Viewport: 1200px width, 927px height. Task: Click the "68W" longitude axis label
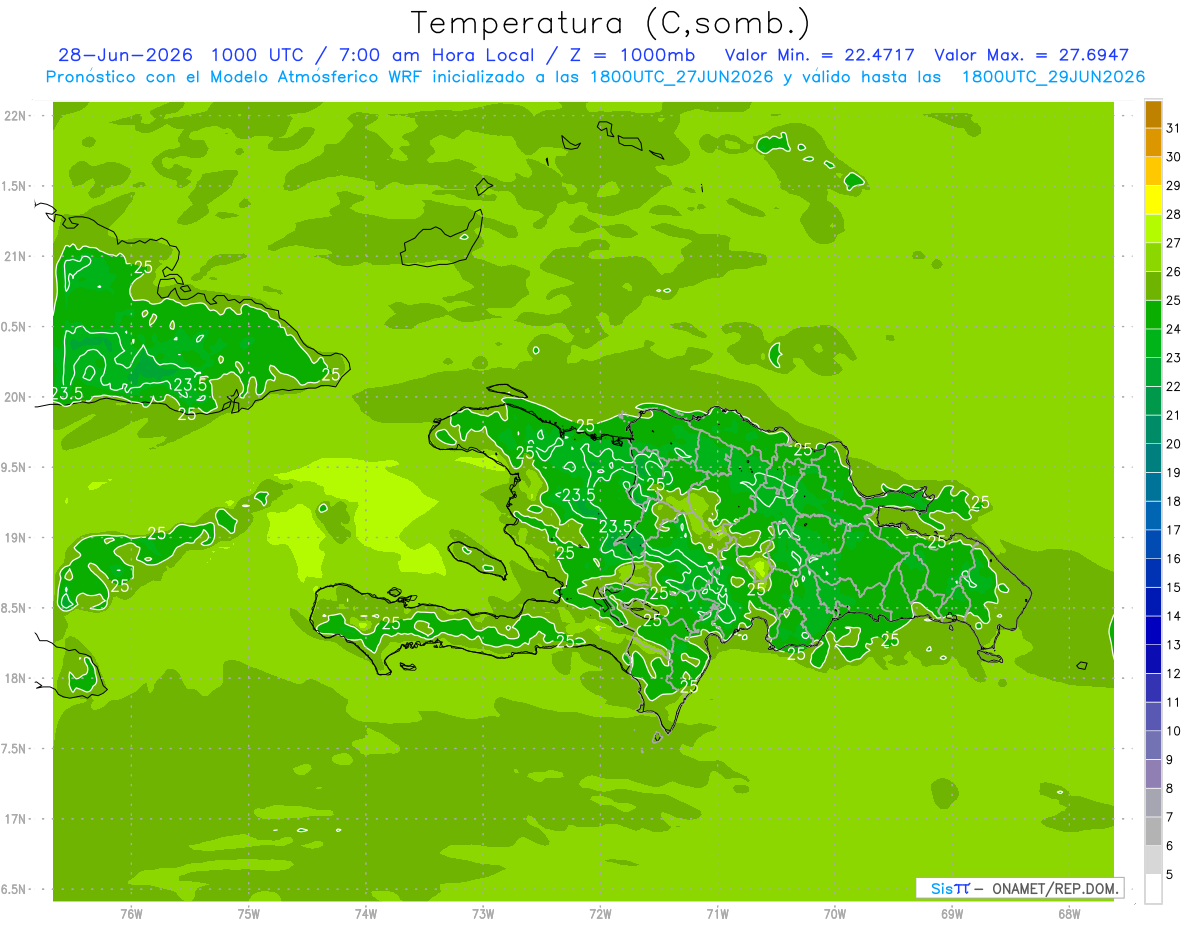1069,914
